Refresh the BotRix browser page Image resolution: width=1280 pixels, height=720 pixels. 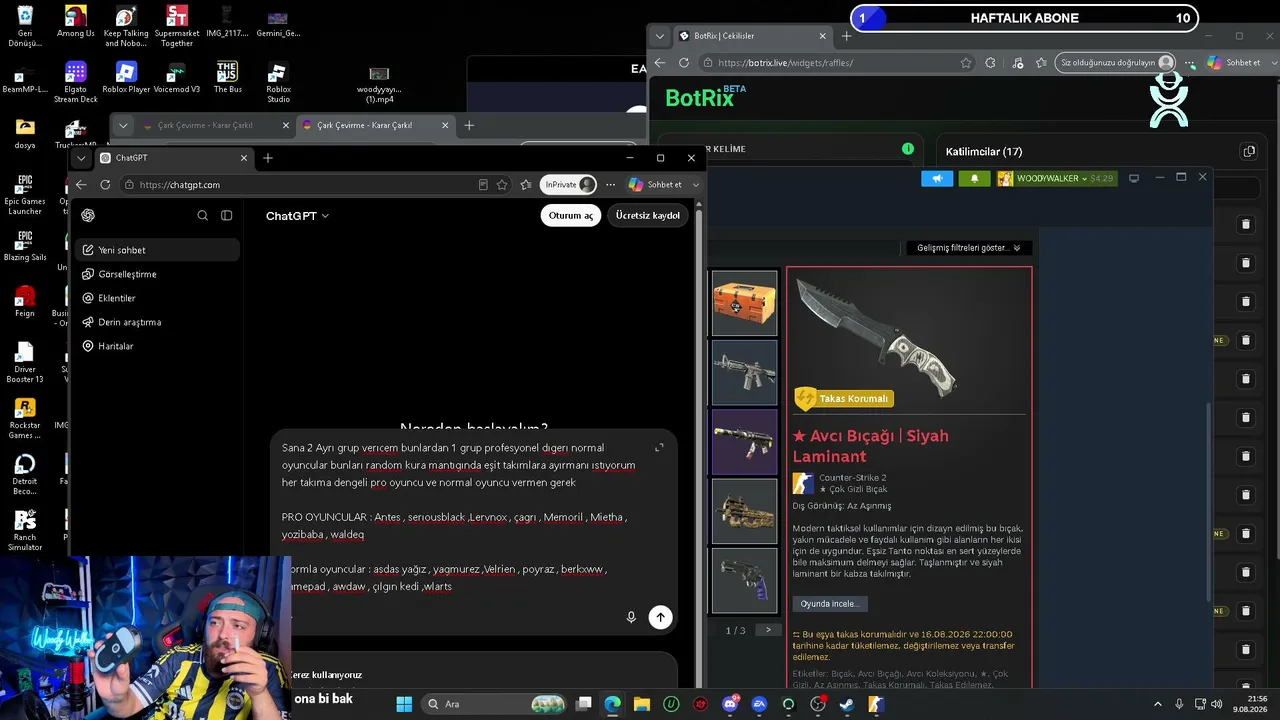[x=684, y=63]
